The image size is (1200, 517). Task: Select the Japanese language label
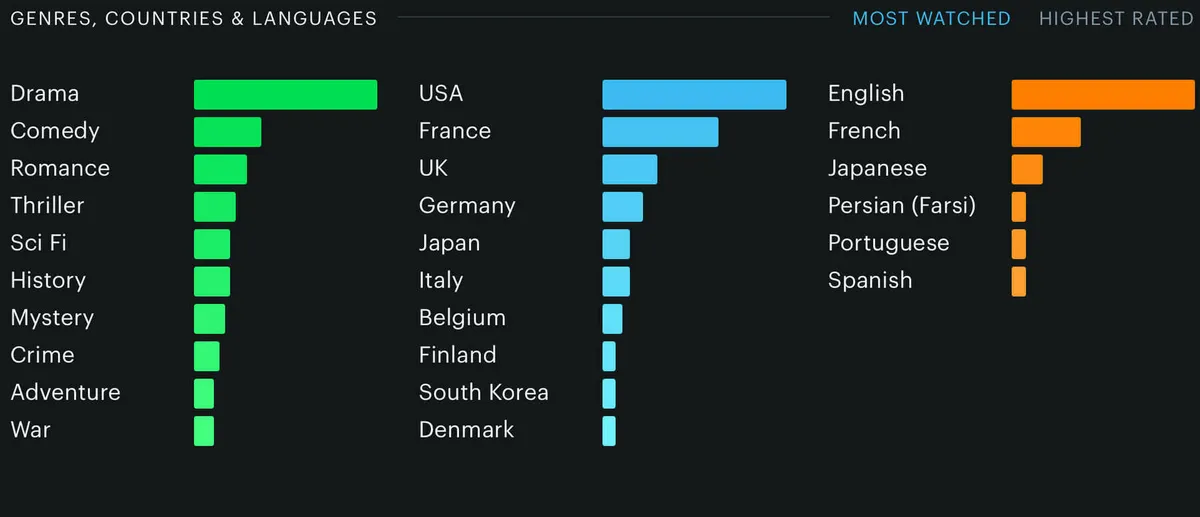[x=877, y=168]
